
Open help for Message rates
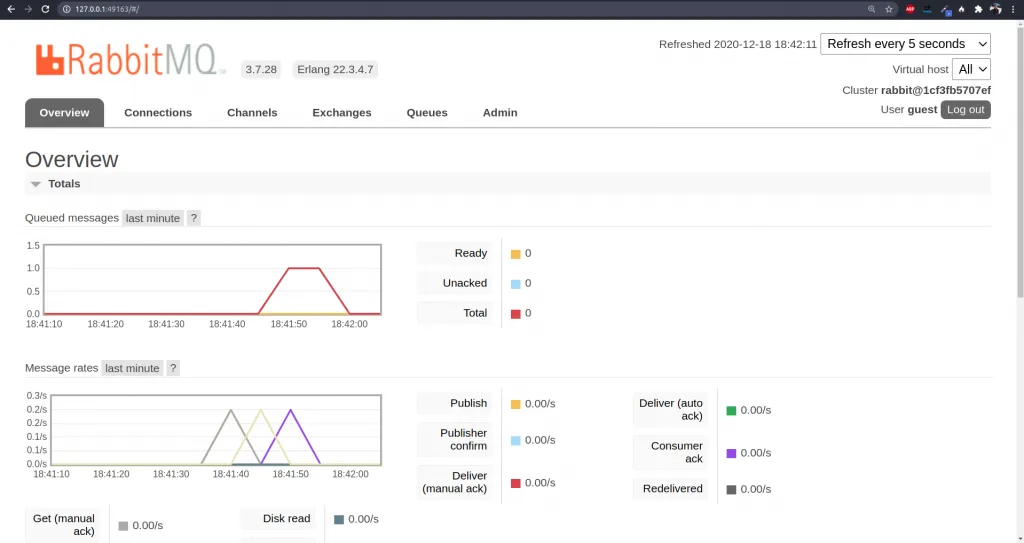(173, 368)
